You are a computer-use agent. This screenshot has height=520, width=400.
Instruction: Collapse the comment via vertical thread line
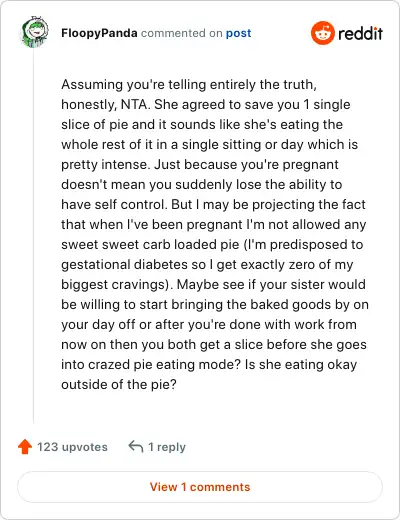[x=34, y=235]
